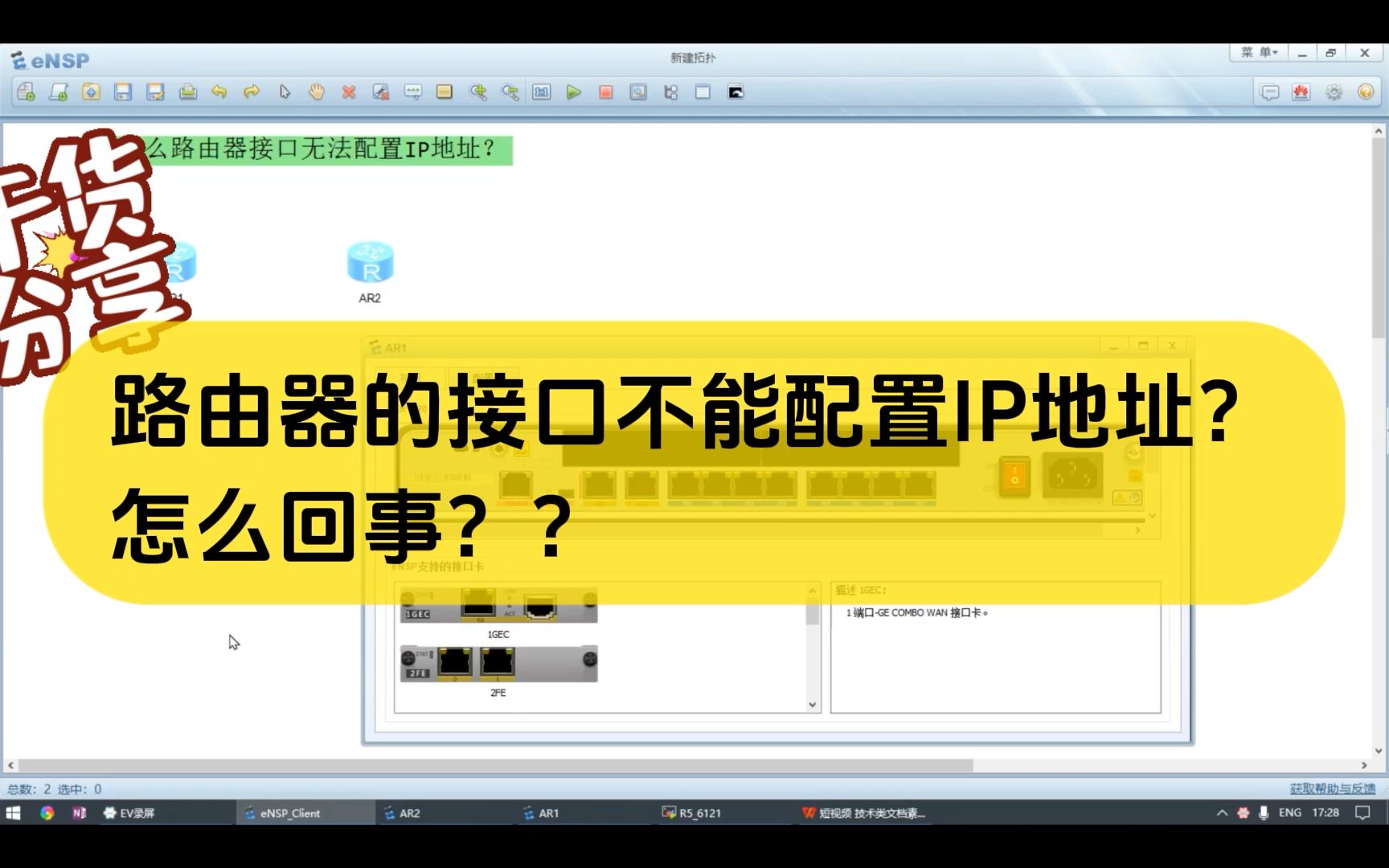Select the hand pan tool
The width and height of the screenshot is (1389, 868).
[317, 92]
